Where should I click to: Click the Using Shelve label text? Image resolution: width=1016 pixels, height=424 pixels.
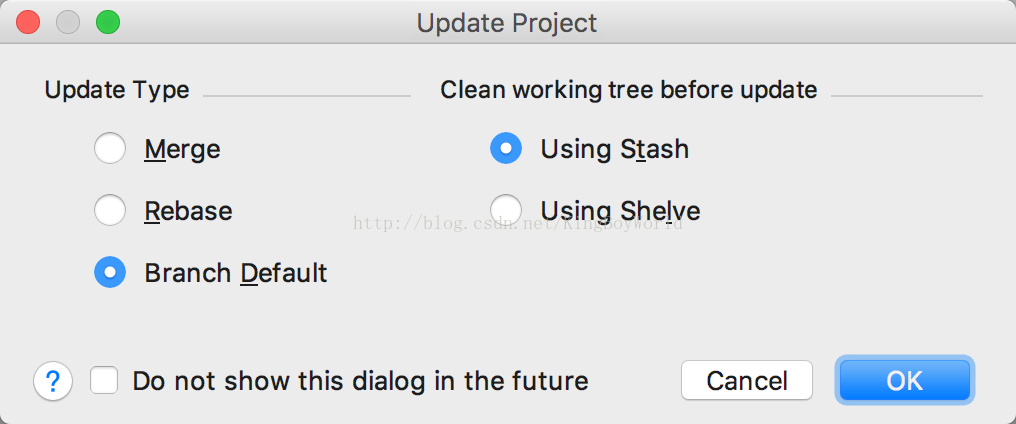tap(620, 211)
